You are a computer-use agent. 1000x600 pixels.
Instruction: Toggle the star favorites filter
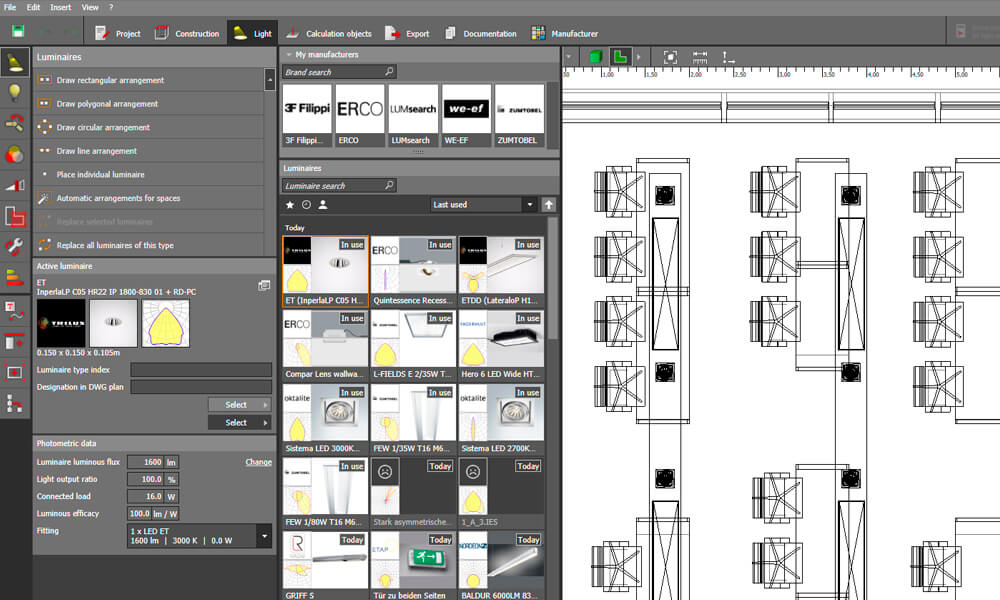pos(290,205)
